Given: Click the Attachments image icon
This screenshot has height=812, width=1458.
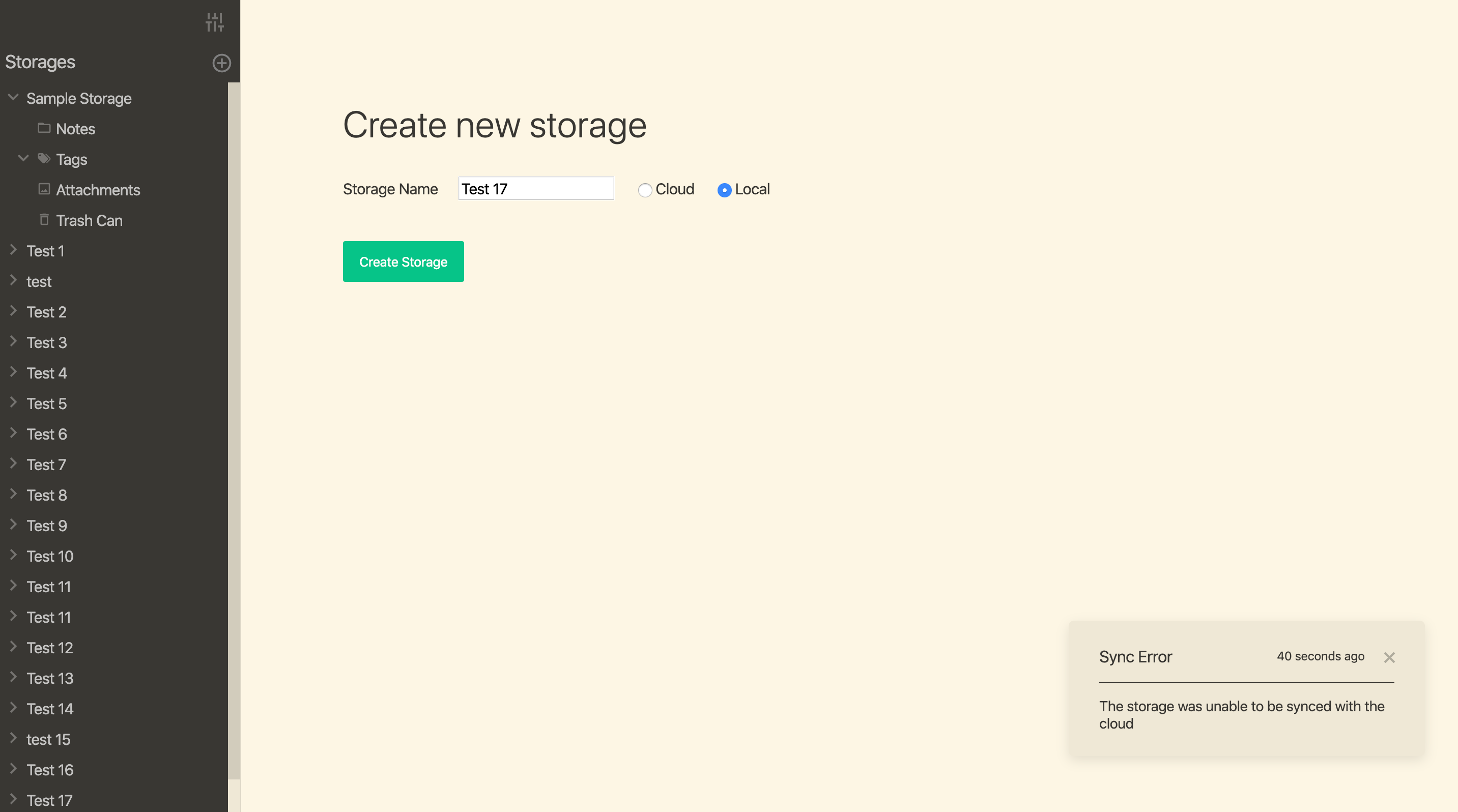Looking at the screenshot, I should [44, 189].
